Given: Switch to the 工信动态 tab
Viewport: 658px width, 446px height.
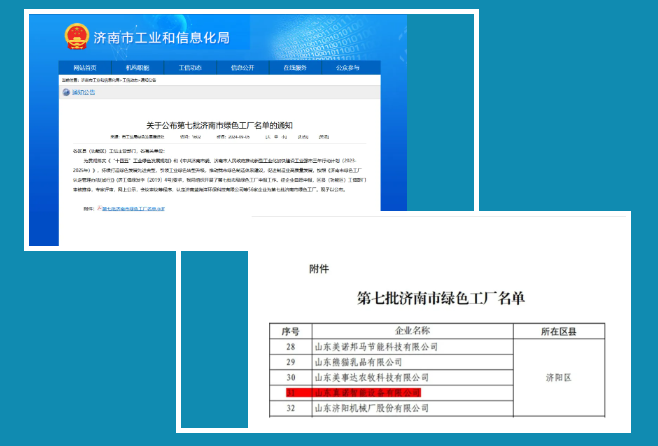Looking at the screenshot, I should point(190,68).
